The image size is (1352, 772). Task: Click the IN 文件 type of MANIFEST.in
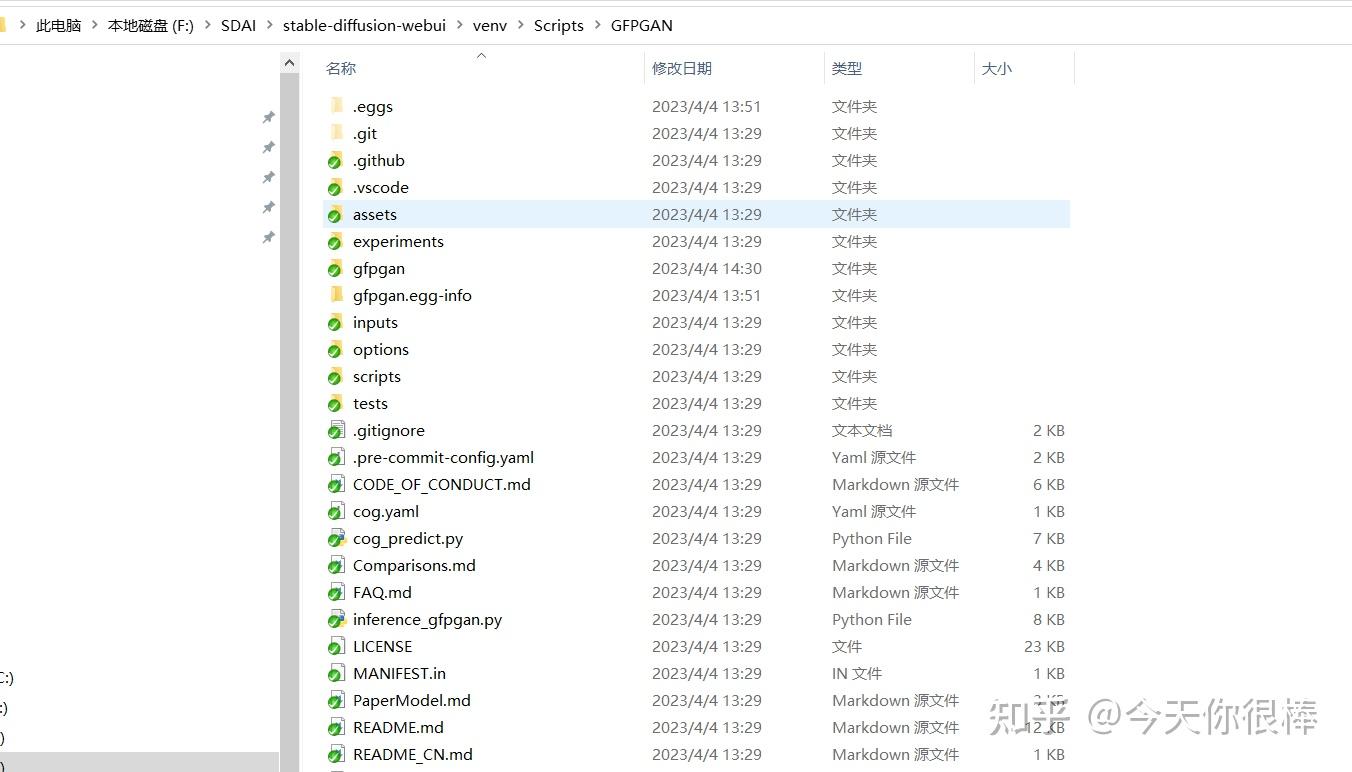click(857, 673)
